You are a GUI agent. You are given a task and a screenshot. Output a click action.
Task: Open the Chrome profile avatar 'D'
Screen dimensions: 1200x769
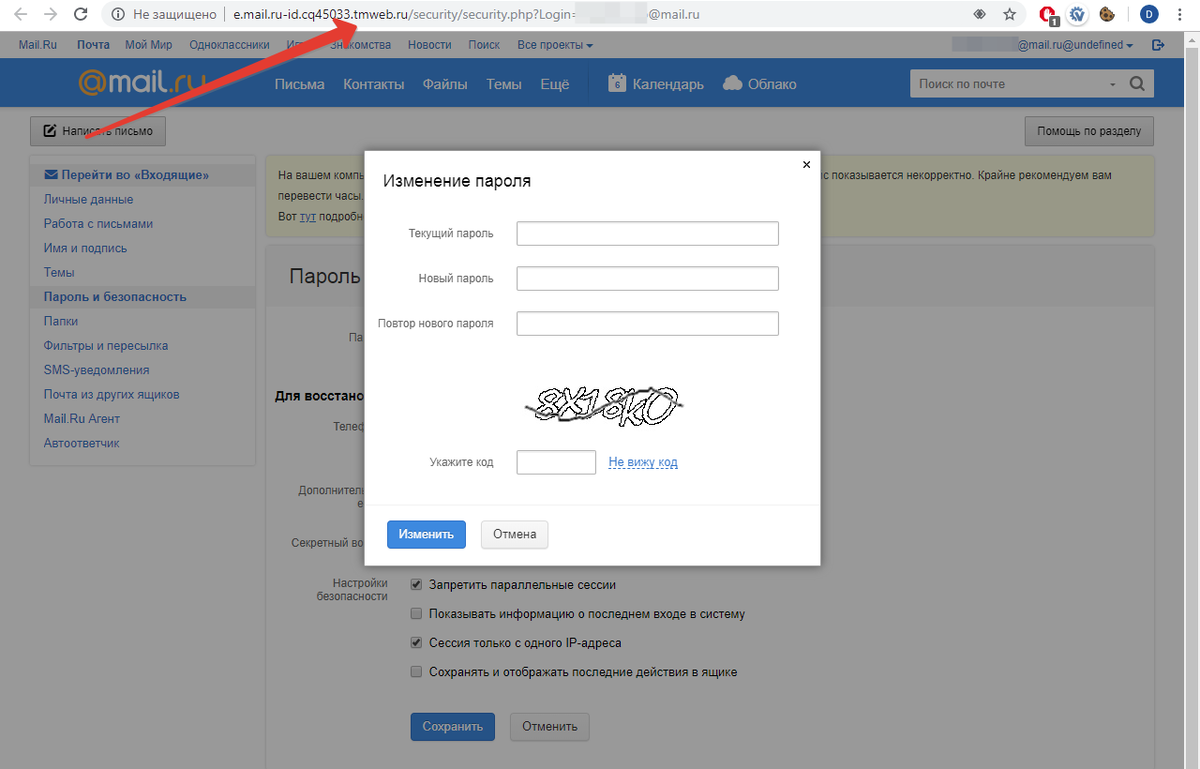click(1148, 15)
